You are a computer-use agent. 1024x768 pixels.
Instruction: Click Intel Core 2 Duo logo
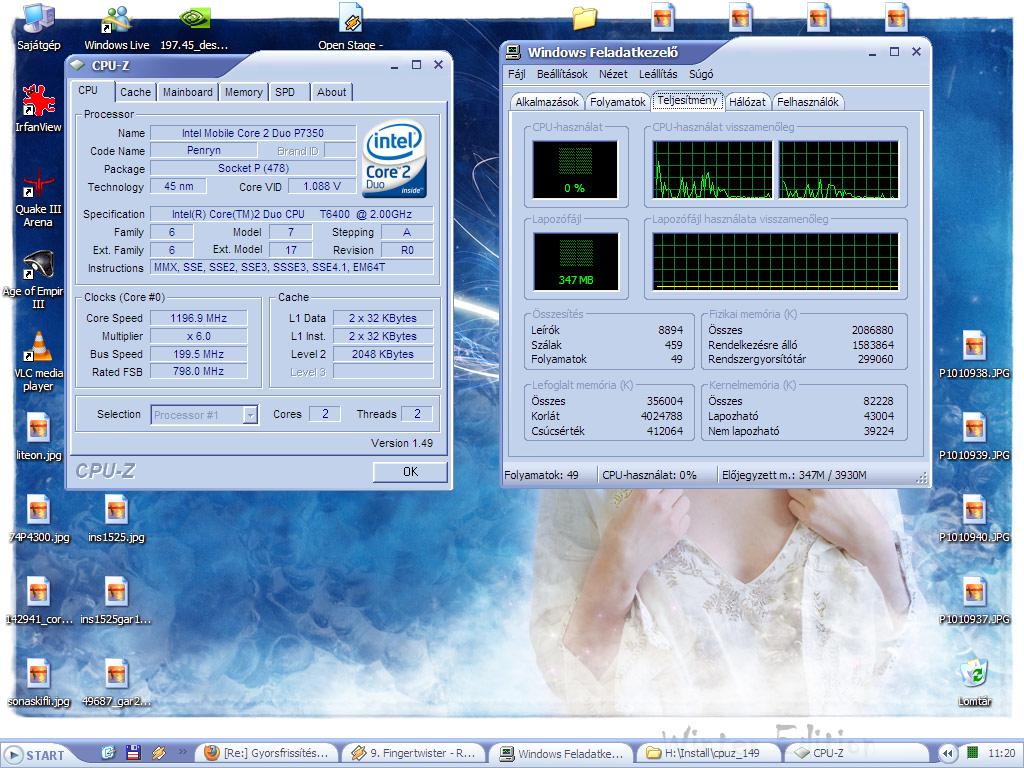pyautogui.click(x=394, y=159)
